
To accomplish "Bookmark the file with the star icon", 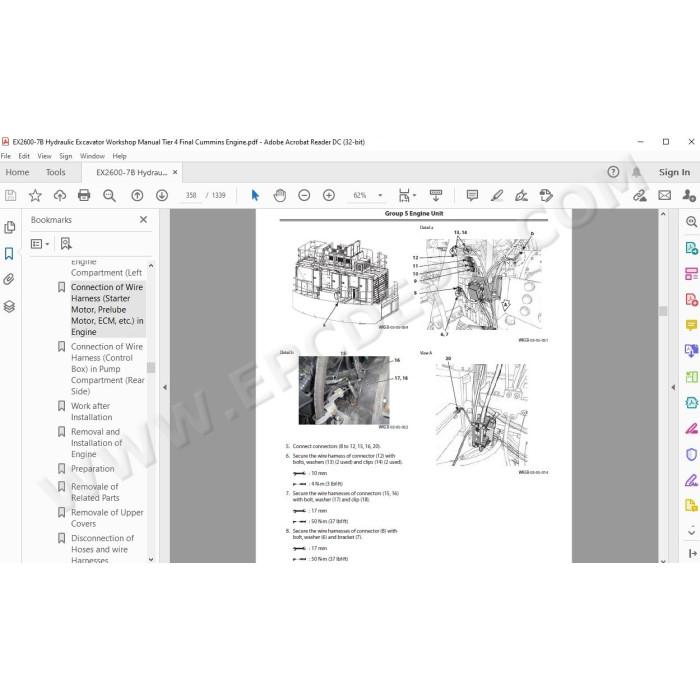I will (x=35, y=195).
